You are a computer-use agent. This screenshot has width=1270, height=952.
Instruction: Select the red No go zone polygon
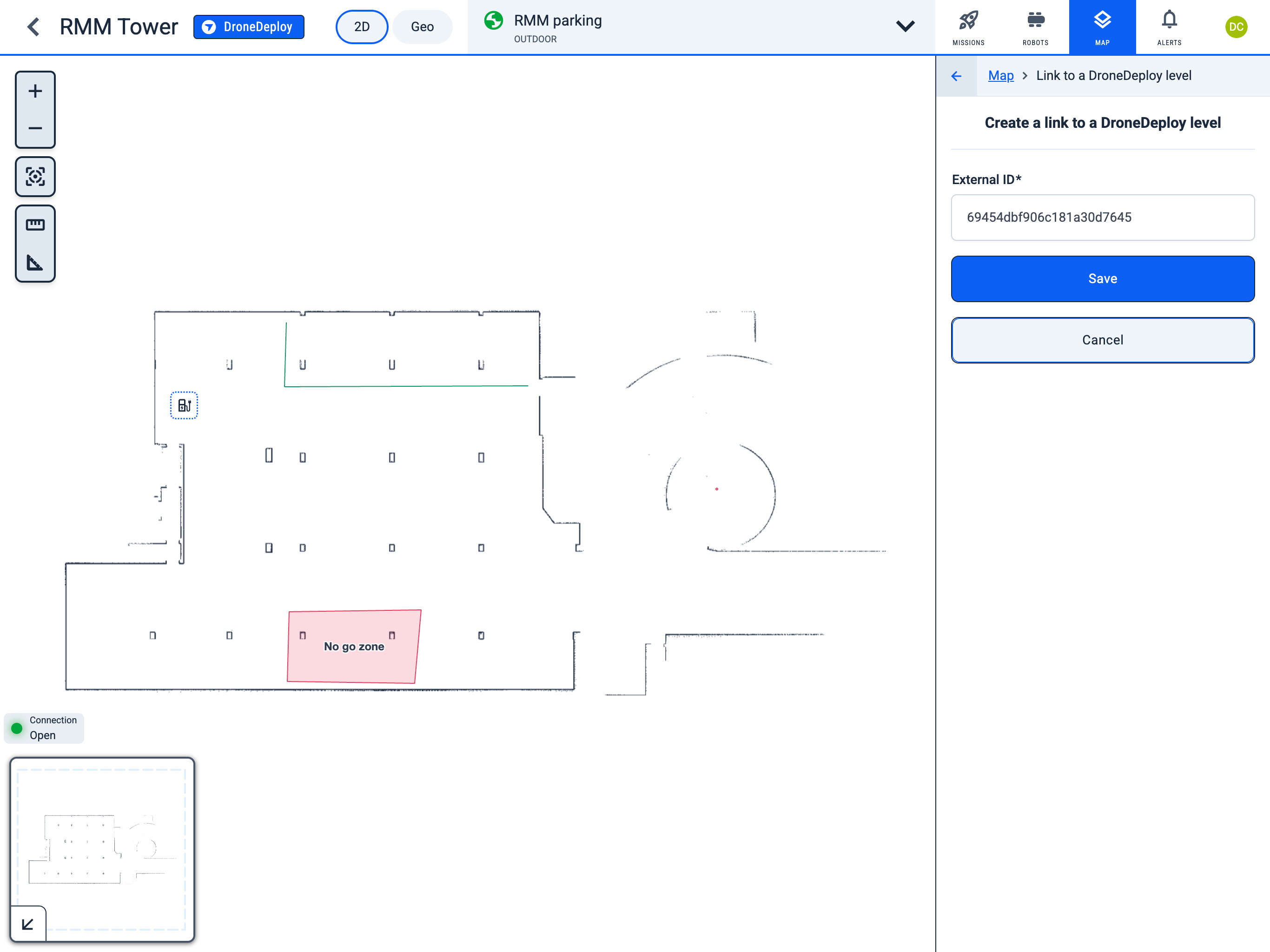[353, 646]
